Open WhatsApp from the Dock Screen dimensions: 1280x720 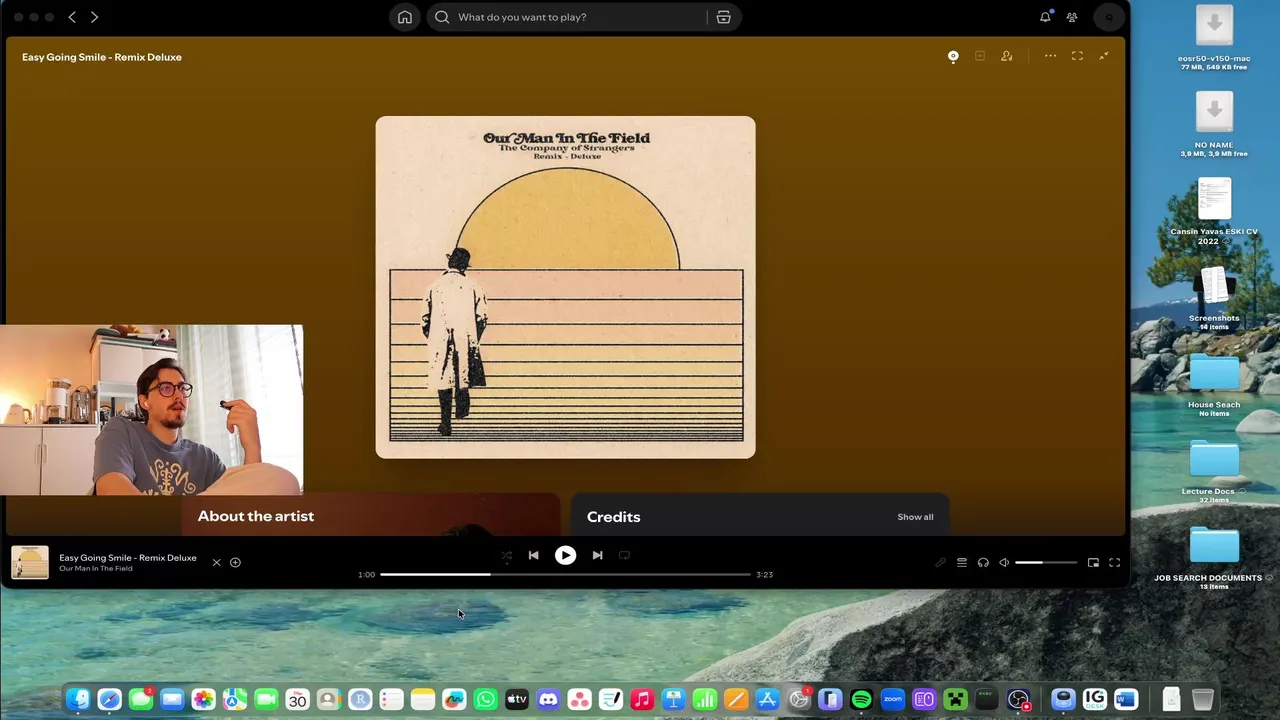485,700
